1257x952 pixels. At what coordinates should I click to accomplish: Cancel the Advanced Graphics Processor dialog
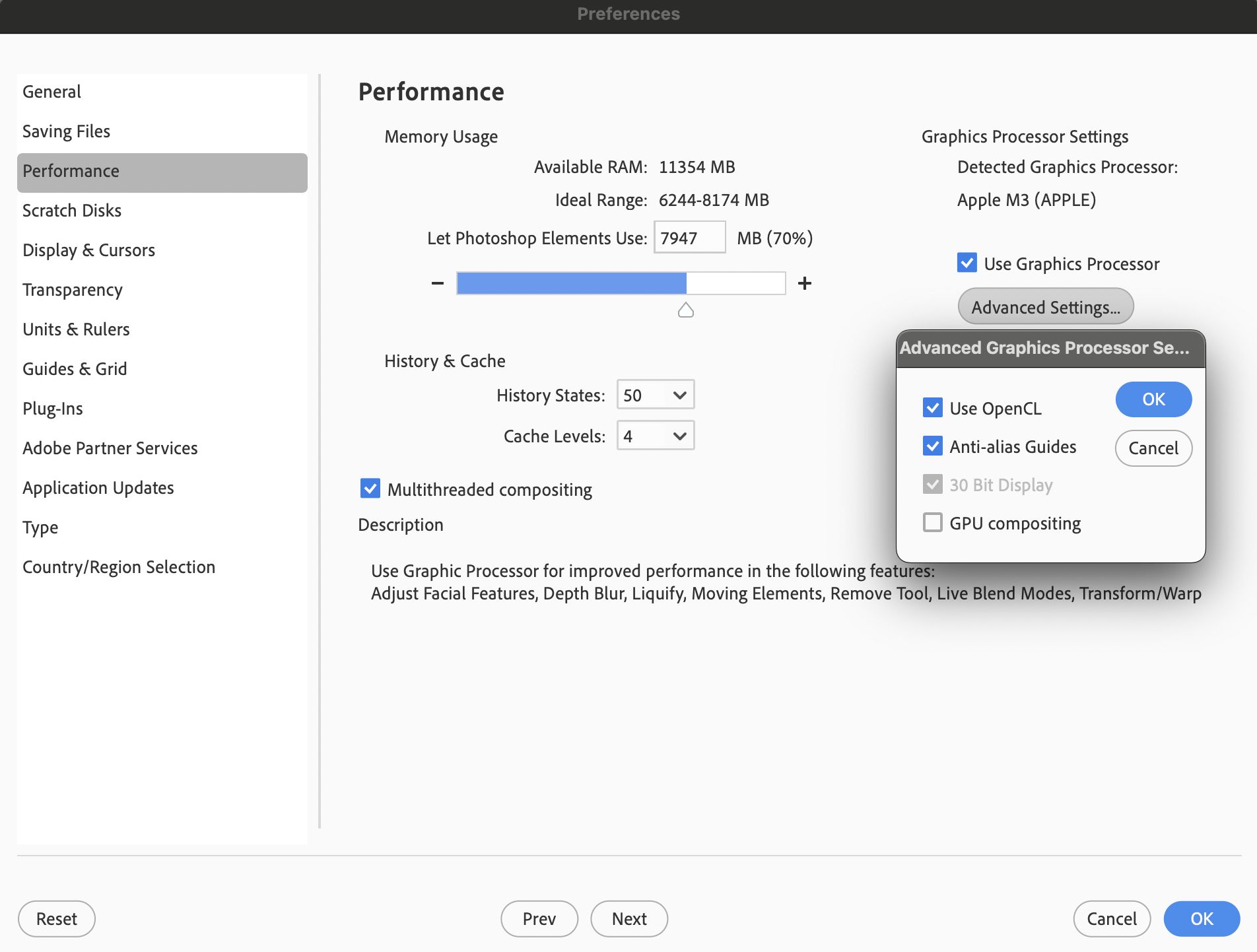coord(1153,448)
